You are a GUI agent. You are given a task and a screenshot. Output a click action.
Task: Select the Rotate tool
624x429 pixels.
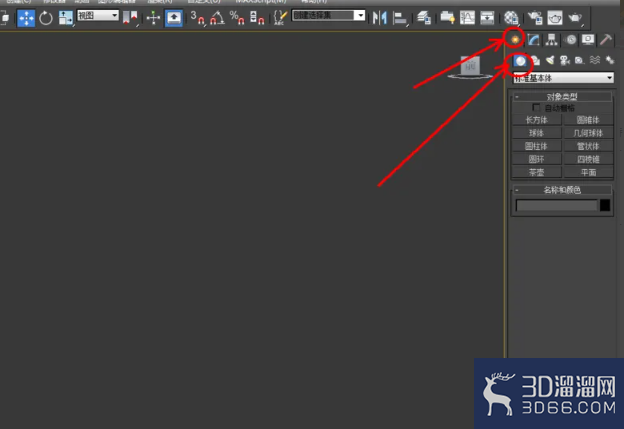46,18
